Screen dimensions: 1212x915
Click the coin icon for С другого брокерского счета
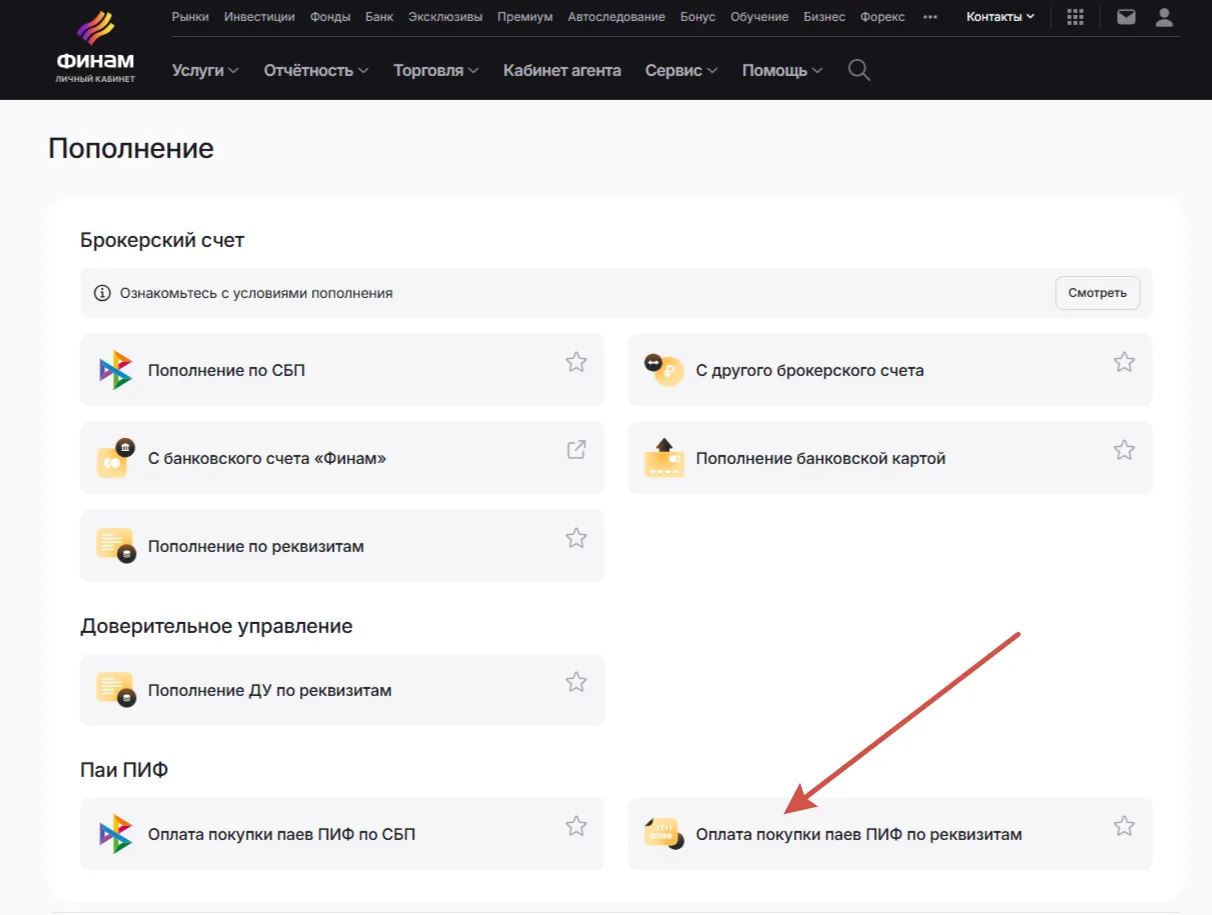pos(663,370)
